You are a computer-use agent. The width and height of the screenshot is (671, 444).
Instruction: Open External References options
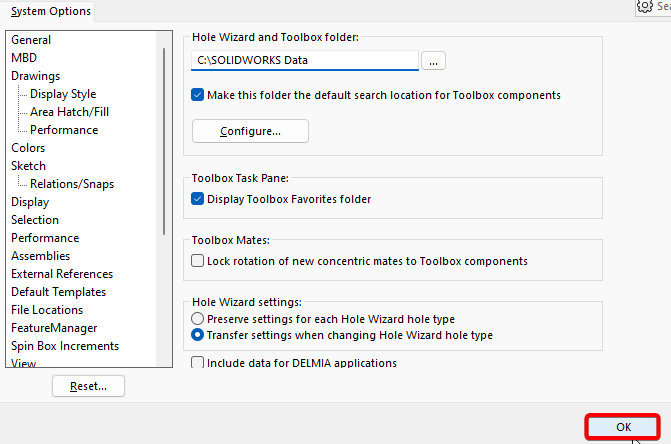(x=62, y=273)
